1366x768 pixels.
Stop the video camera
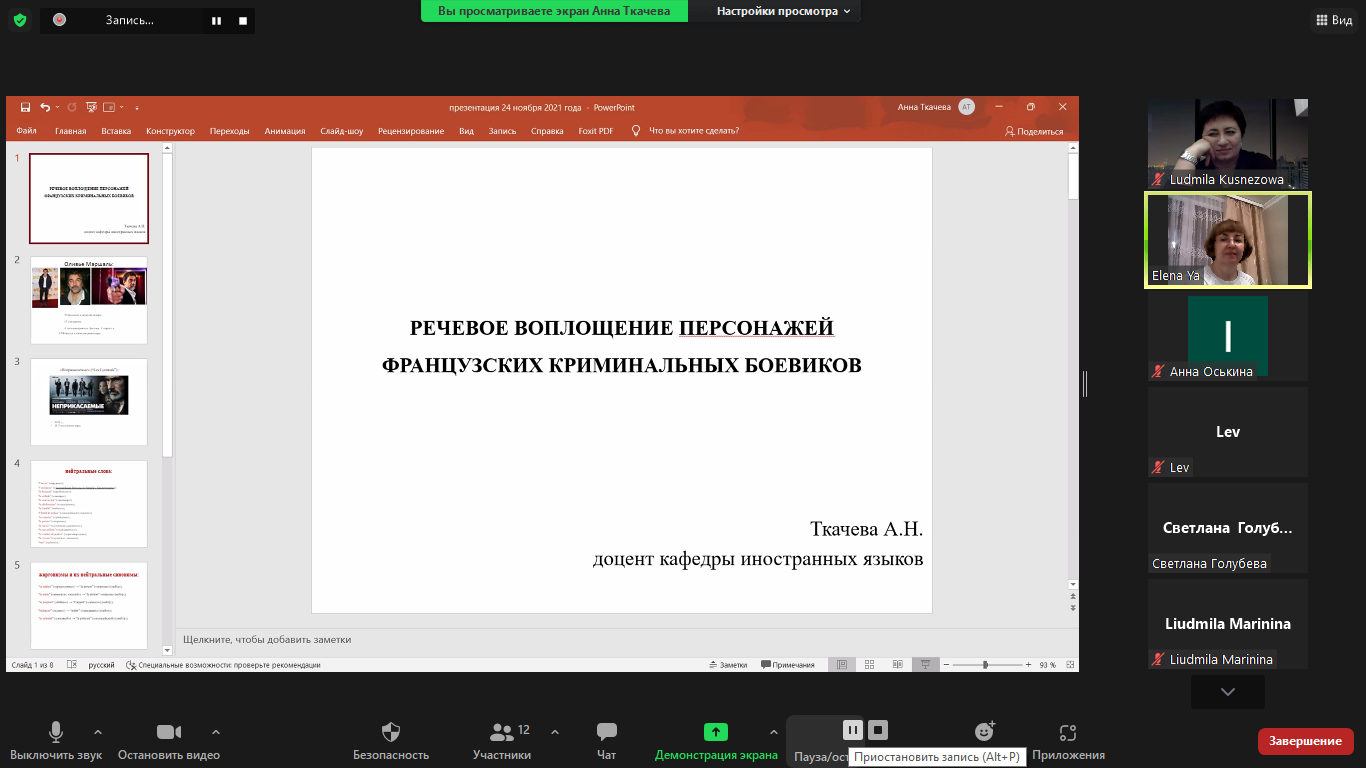[x=168, y=732]
